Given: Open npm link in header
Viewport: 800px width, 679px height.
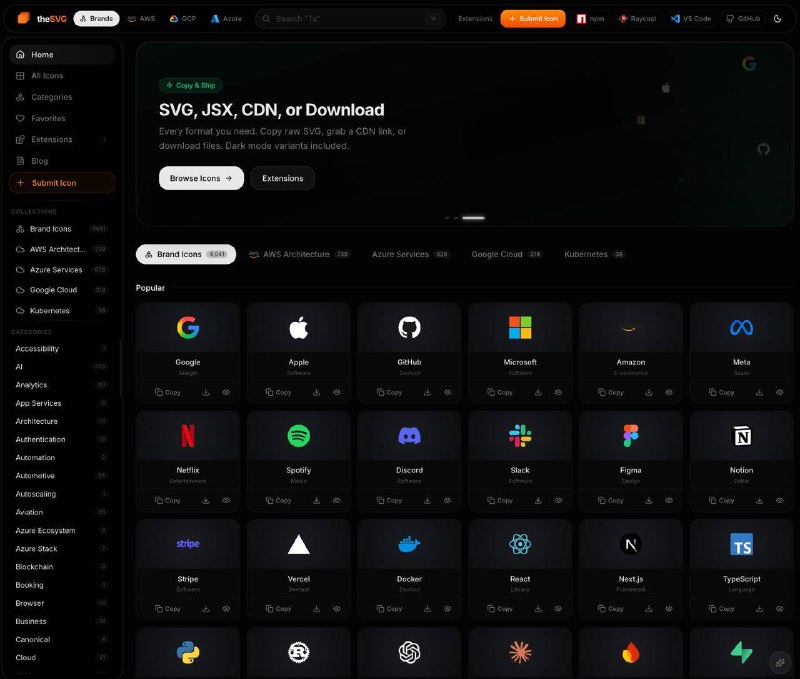Looking at the screenshot, I should point(590,18).
